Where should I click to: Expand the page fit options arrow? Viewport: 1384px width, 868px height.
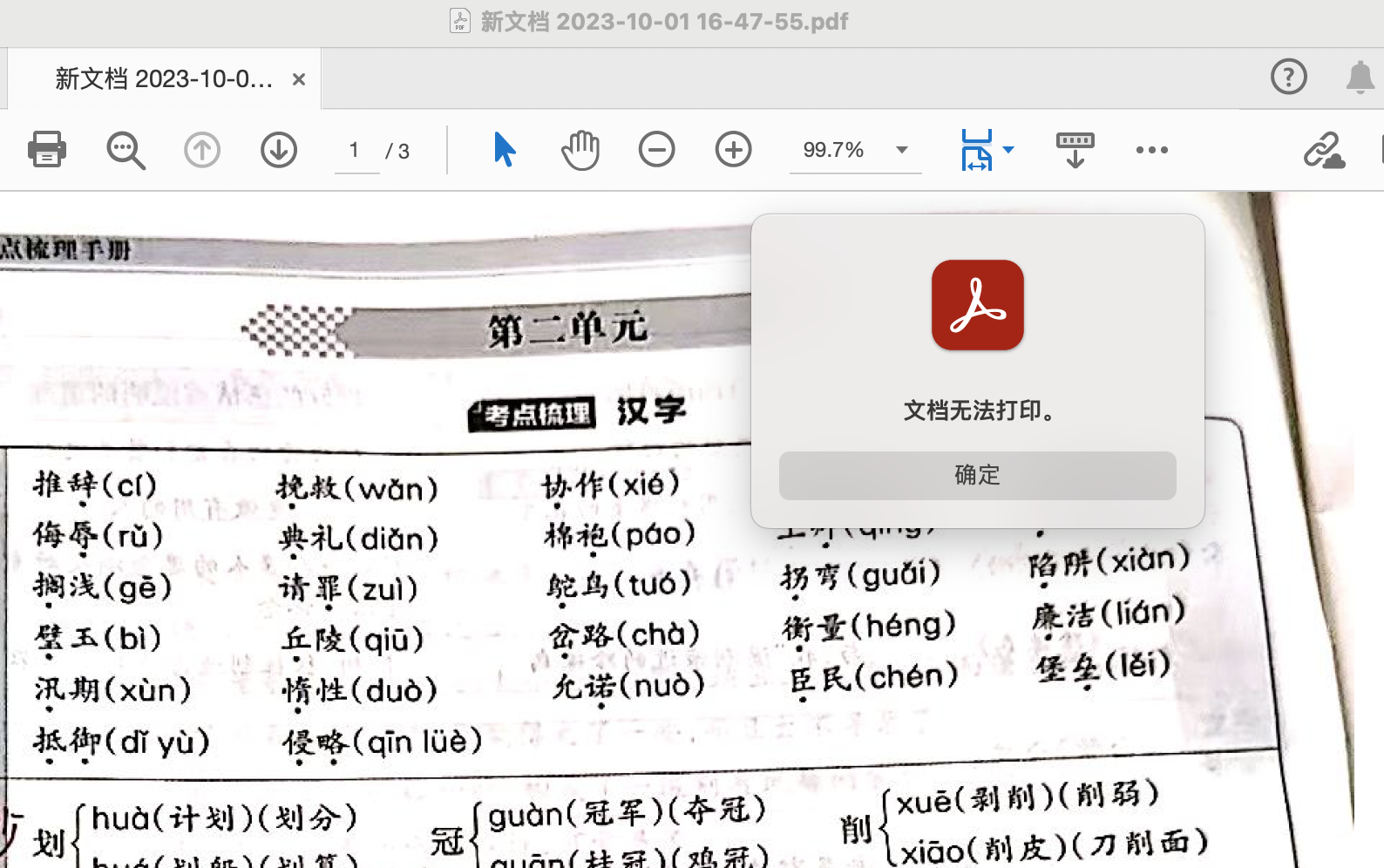pyautogui.click(x=1008, y=150)
